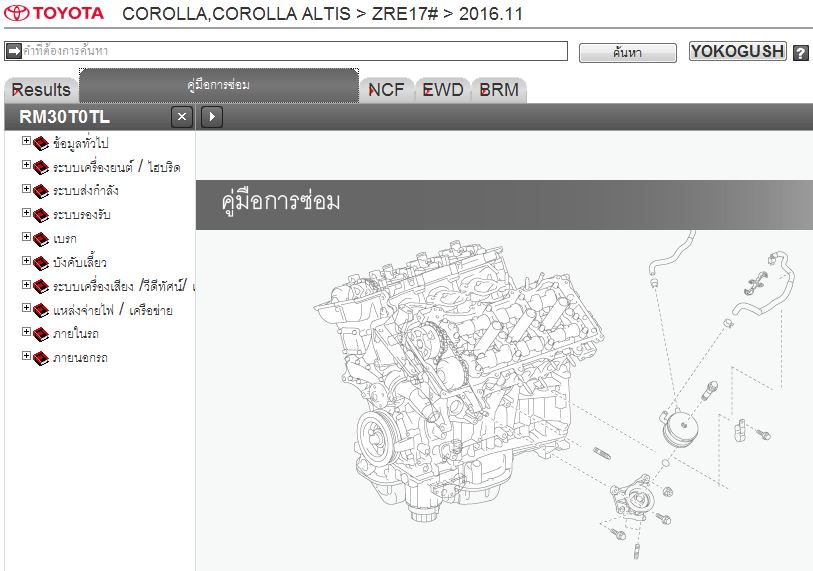Open the BRM tab
Viewport: 813px width, 571px height.
coord(499,90)
